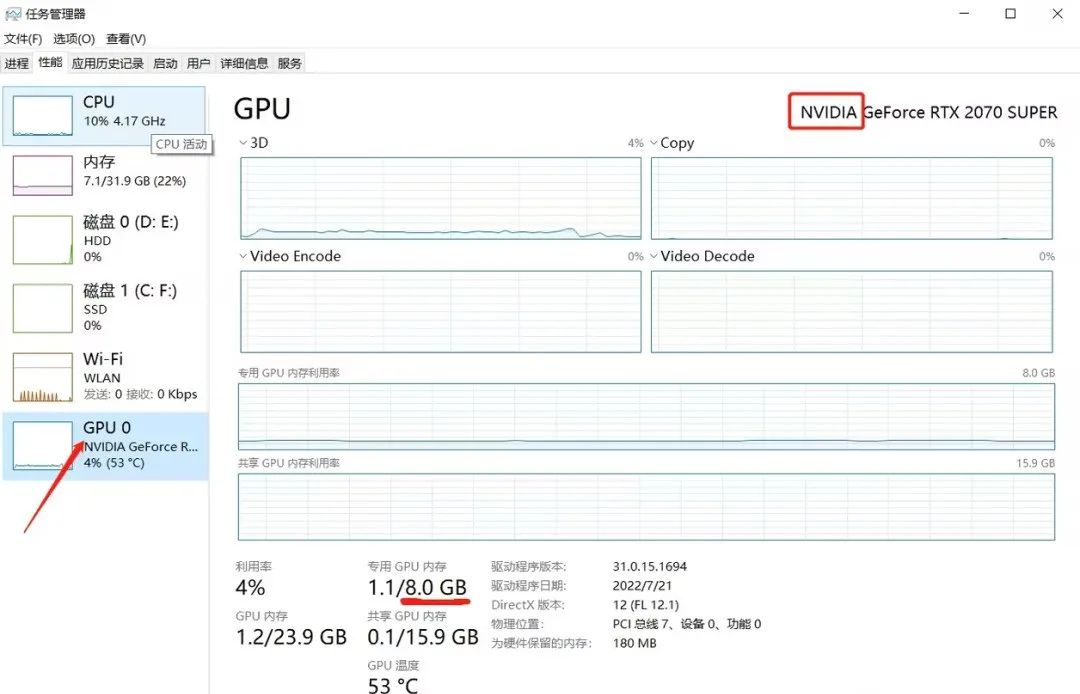Switch to the 服务 tab
The height and width of the screenshot is (694, 1080).
[x=289, y=63]
